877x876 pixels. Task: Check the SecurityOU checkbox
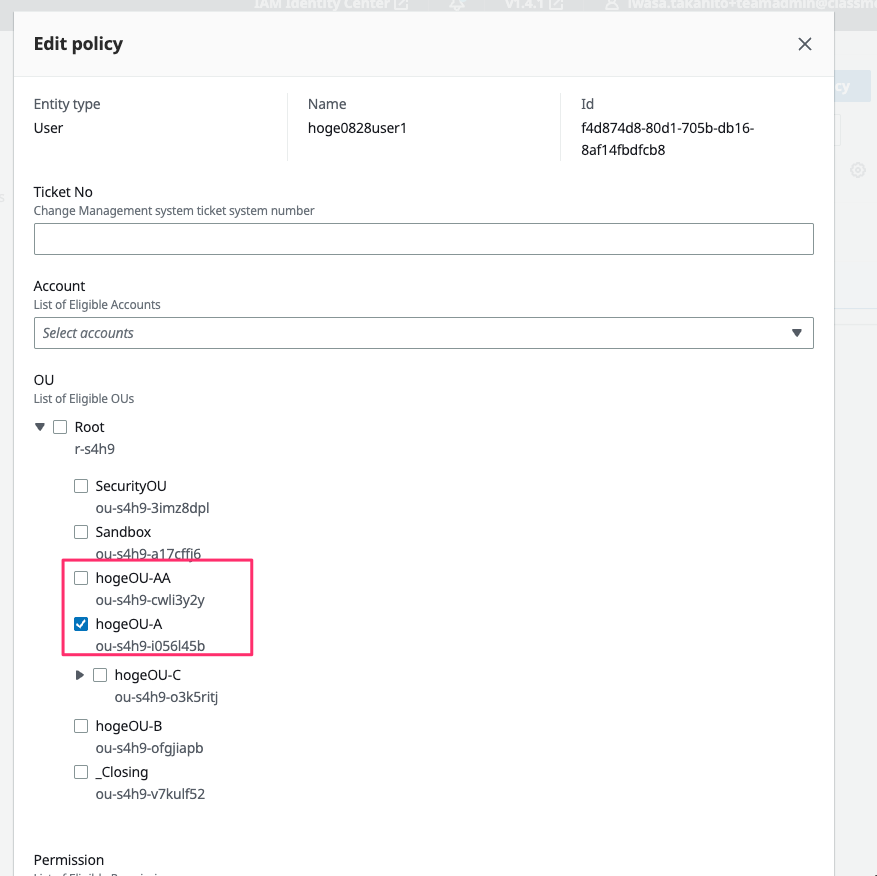(x=81, y=486)
